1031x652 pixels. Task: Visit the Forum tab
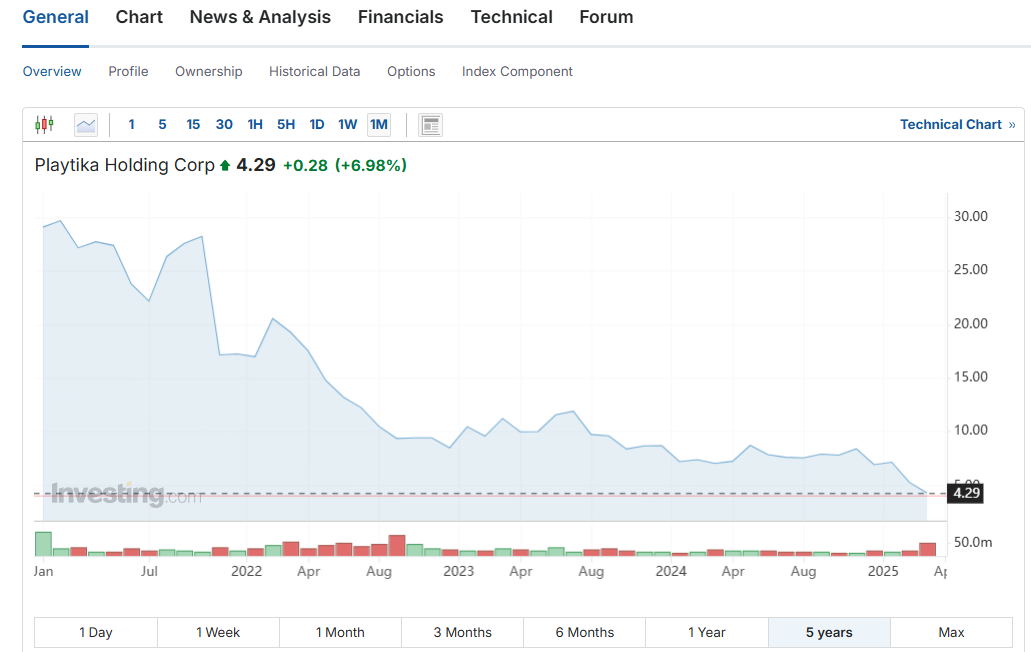coord(606,17)
